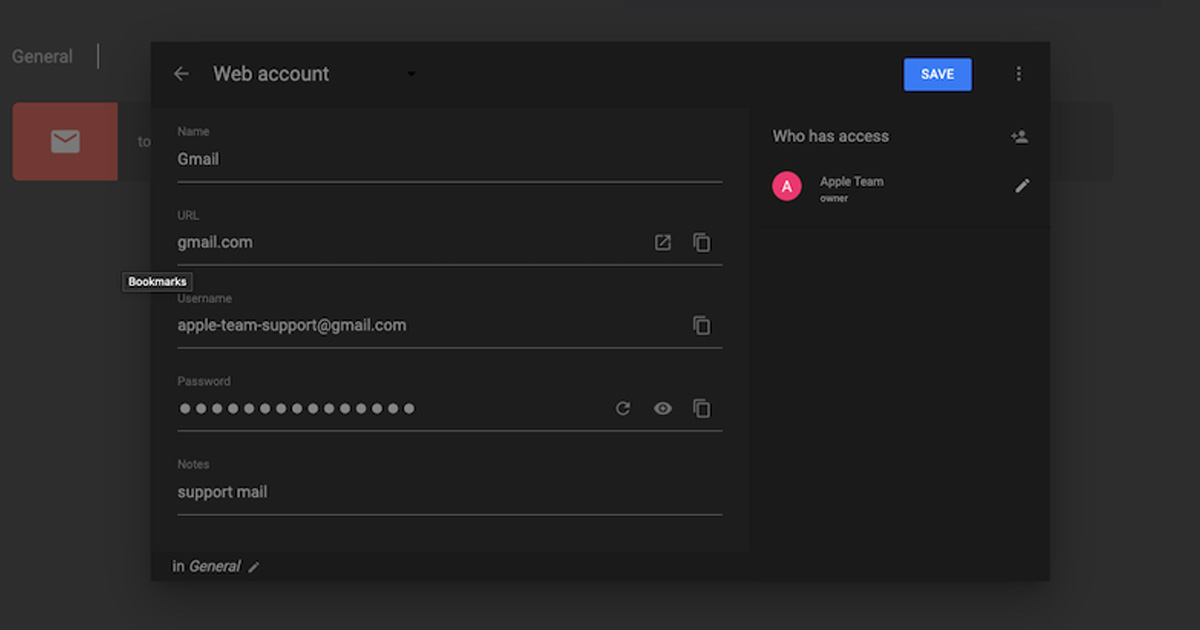The image size is (1200, 630).
Task: Click the Bookmarks tooltip label
Action: 157,282
